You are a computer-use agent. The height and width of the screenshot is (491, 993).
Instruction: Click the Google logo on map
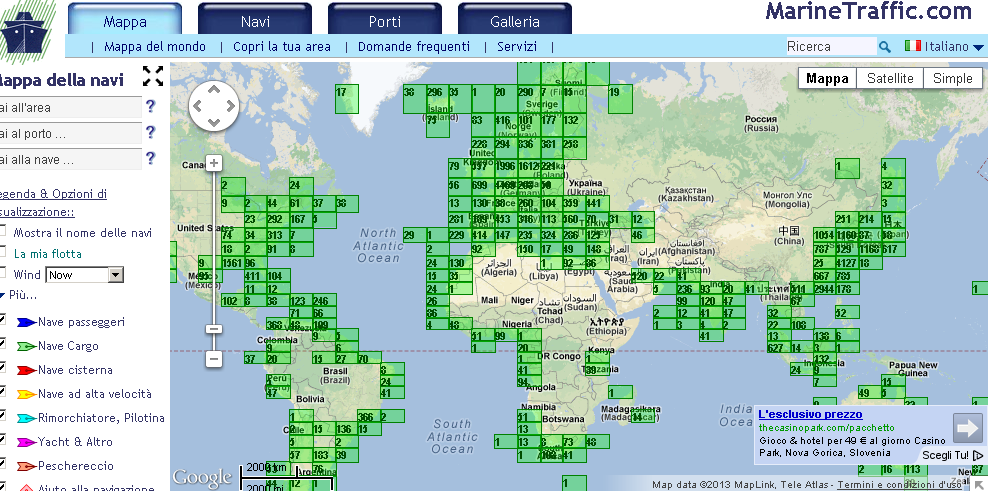tap(203, 477)
